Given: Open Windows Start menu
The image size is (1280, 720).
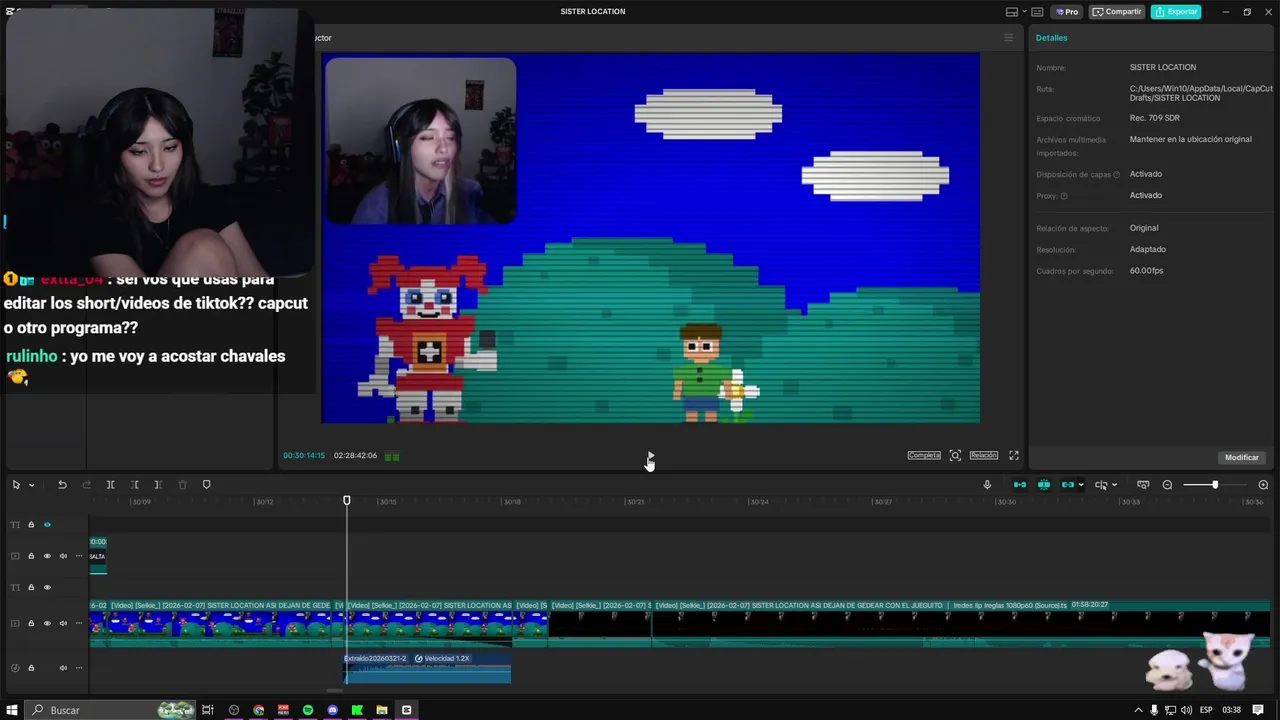Looking at the screenshot, I should (x=13, y=710).
